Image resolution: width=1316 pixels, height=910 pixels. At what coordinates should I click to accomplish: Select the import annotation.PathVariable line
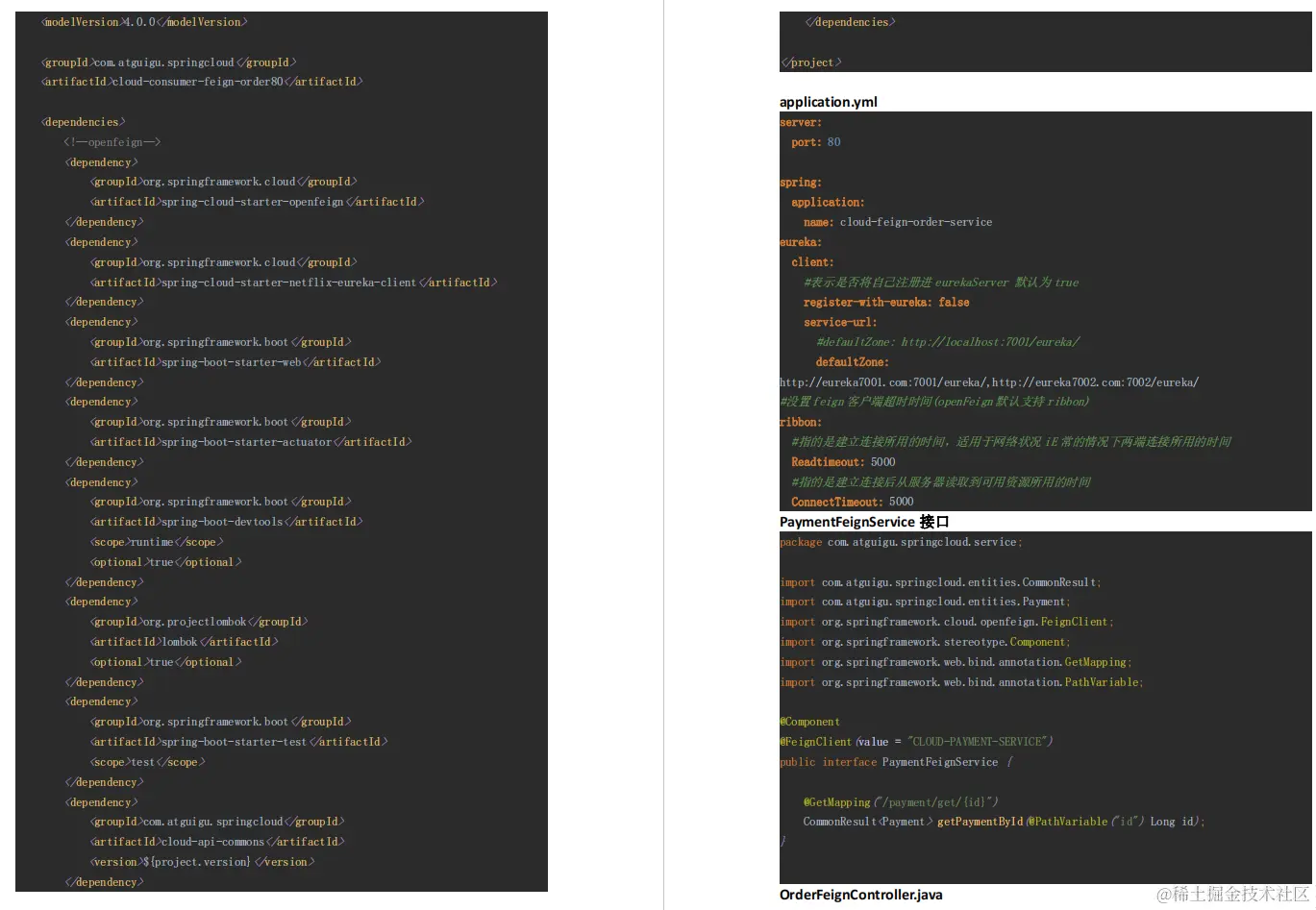coord(961,682)
